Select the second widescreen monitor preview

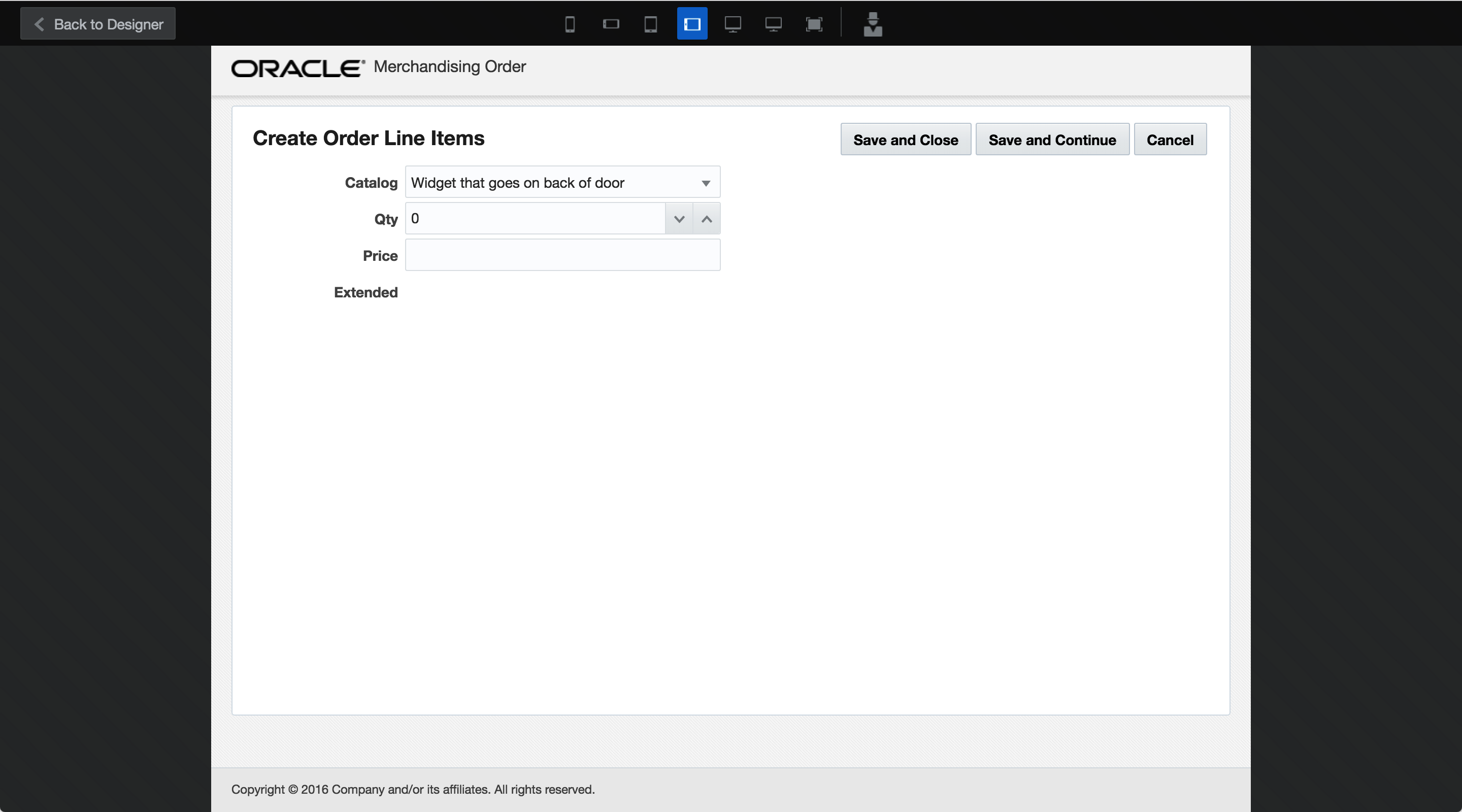click(773, 24)
